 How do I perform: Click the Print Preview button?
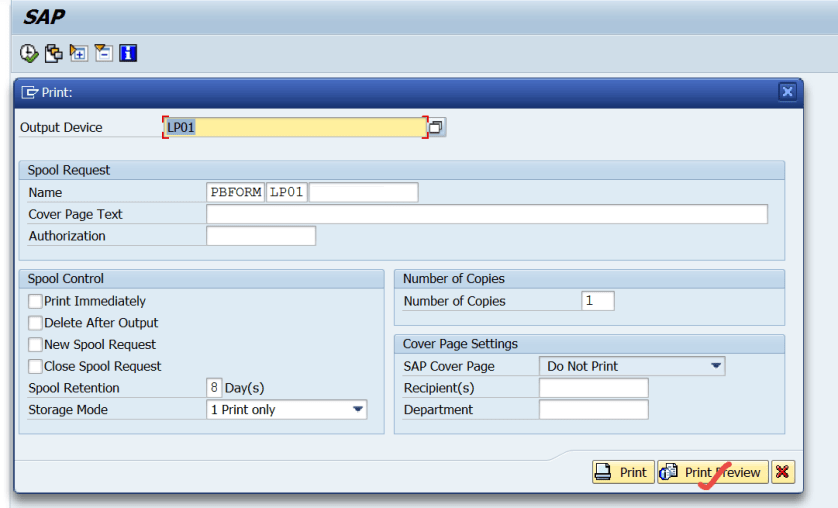[x=713, y=472]
